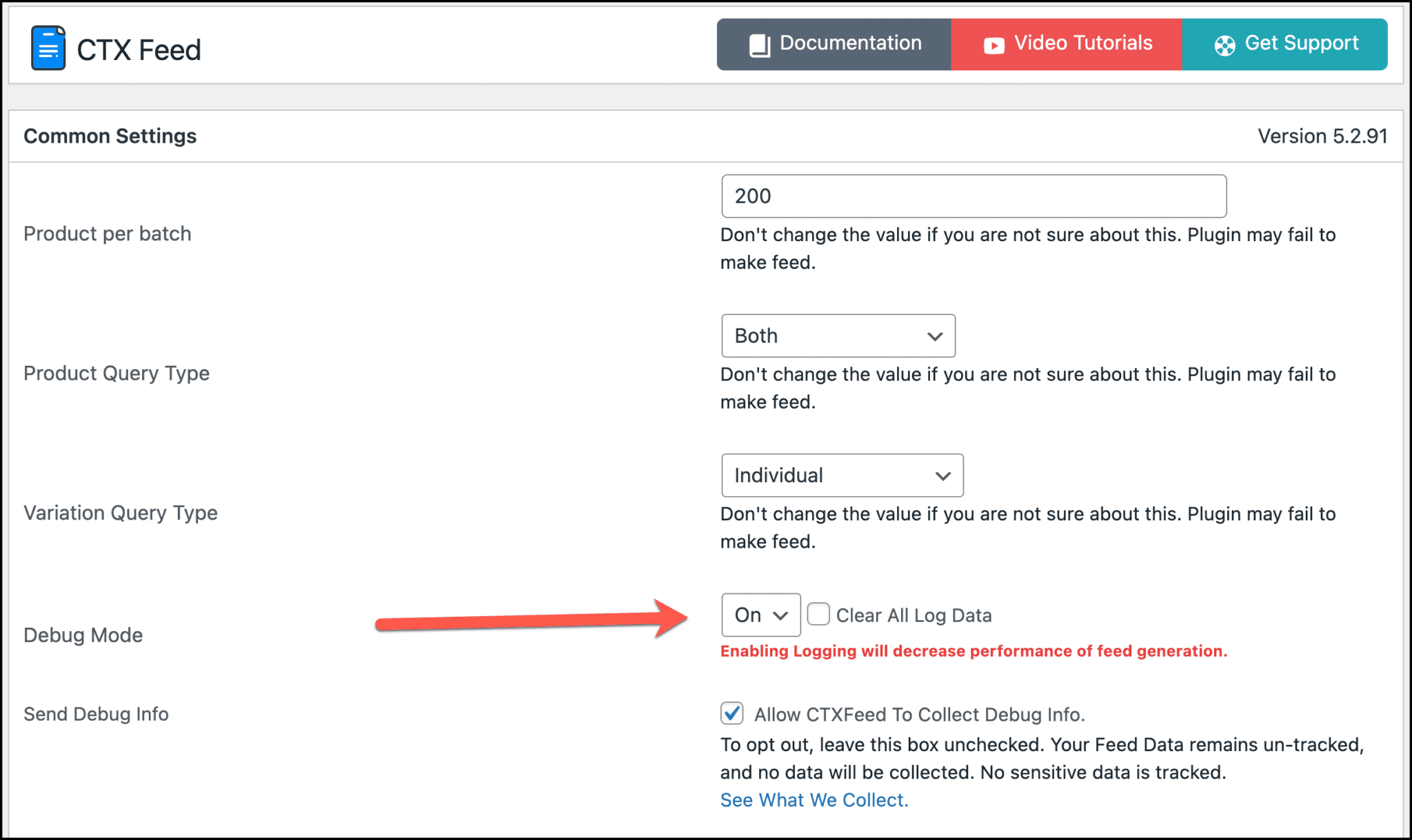Open the See What We Collect link
The width and height of the screenshot is (1412, 840).
[x=814, y=799]
